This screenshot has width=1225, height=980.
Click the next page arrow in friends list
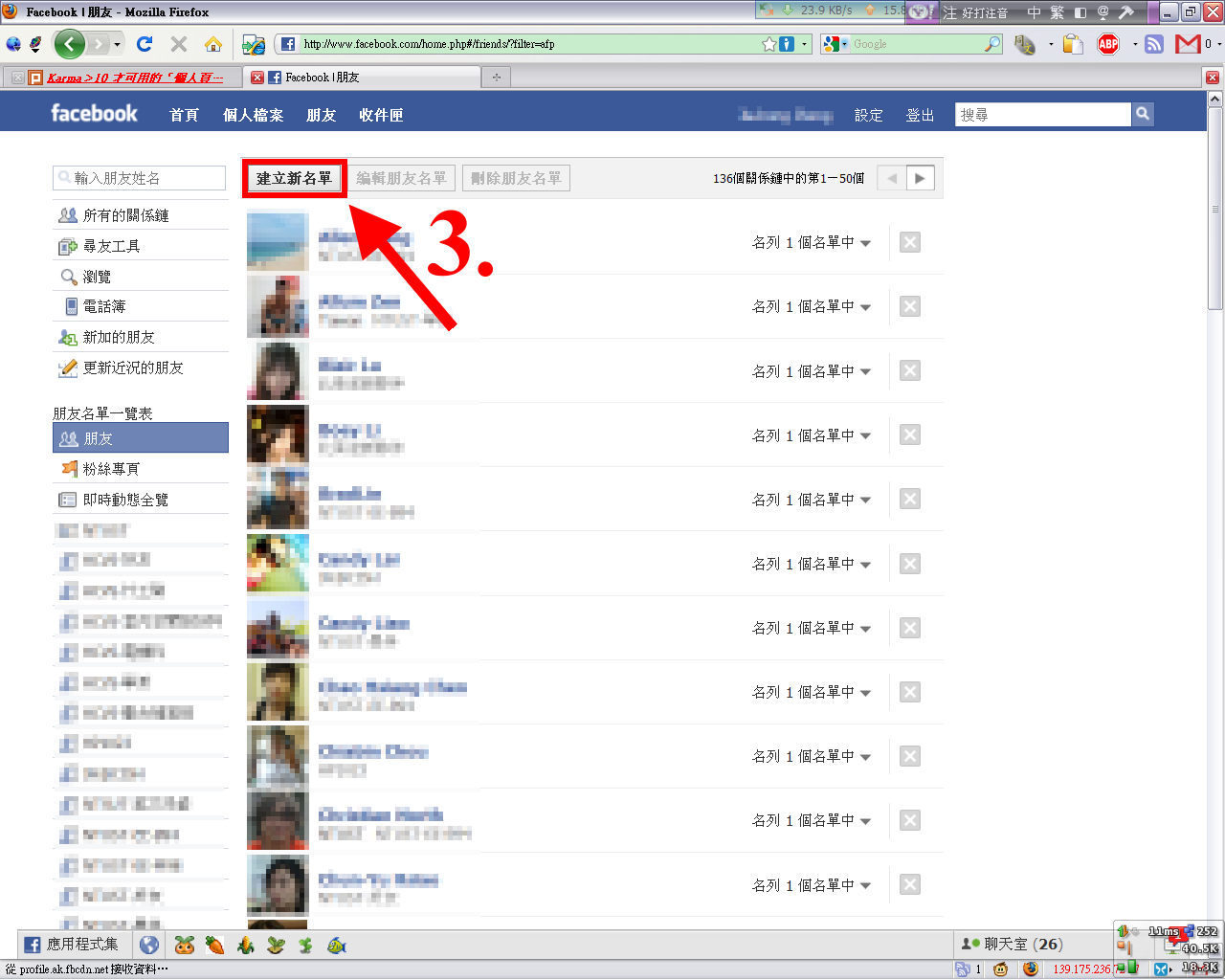pyautogui.click(x=920, y=178)
